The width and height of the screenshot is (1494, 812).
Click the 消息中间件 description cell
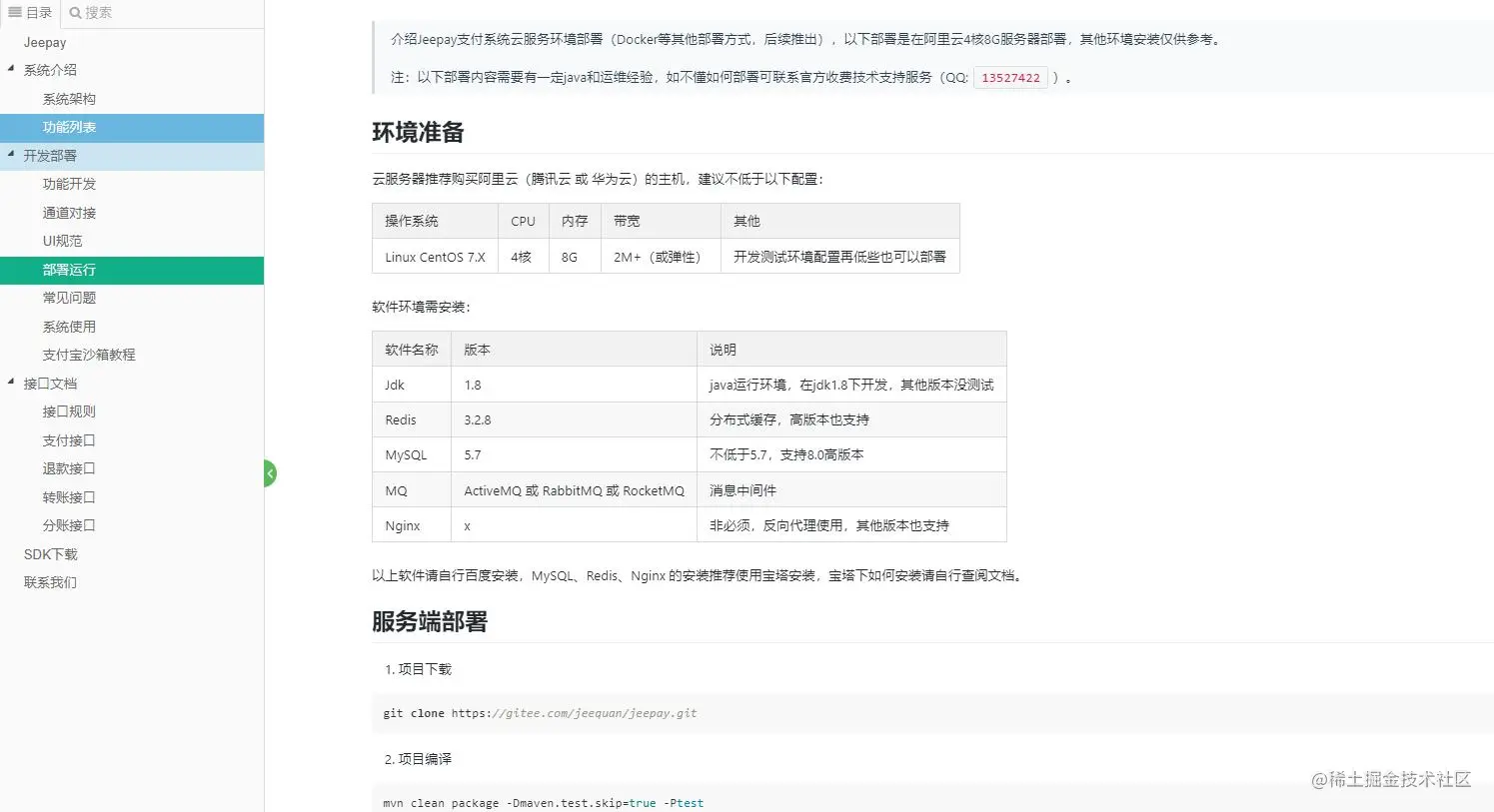[x=851, y=490]
